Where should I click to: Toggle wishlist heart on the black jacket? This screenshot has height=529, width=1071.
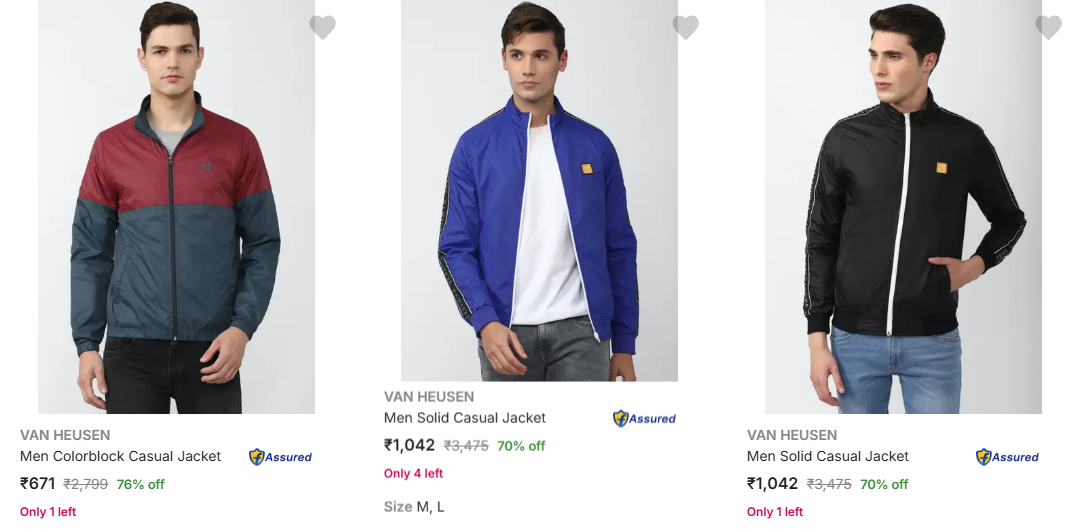pos(1048,28)
